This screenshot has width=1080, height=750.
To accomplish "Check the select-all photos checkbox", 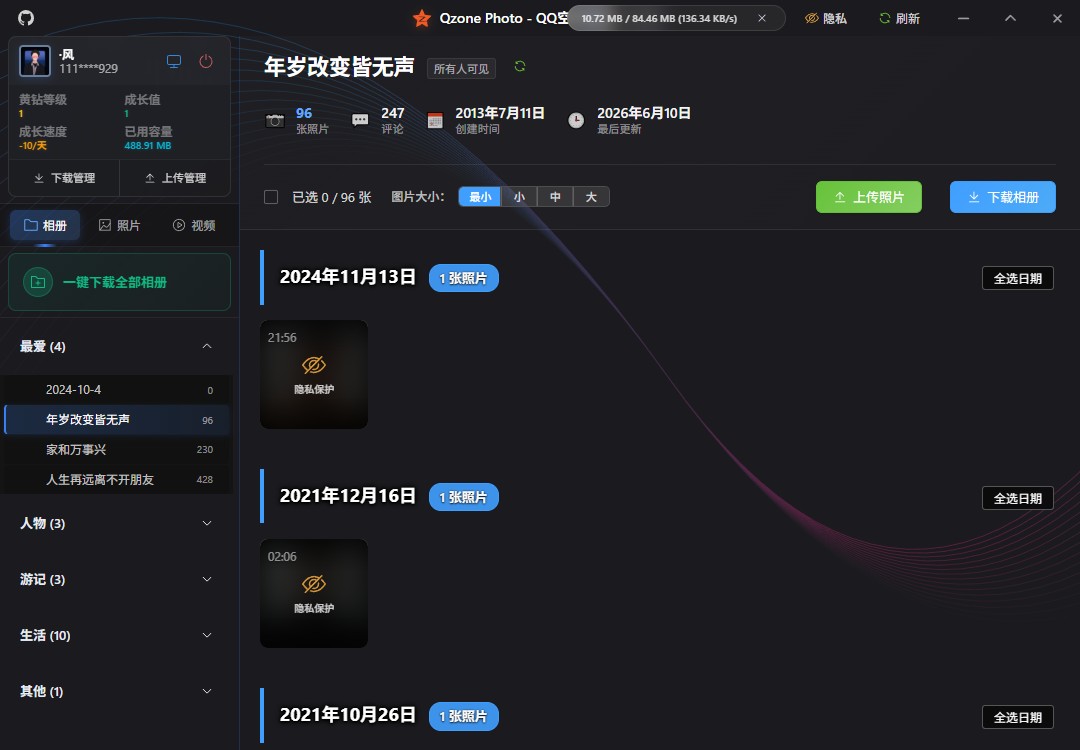I will [271, 198].
